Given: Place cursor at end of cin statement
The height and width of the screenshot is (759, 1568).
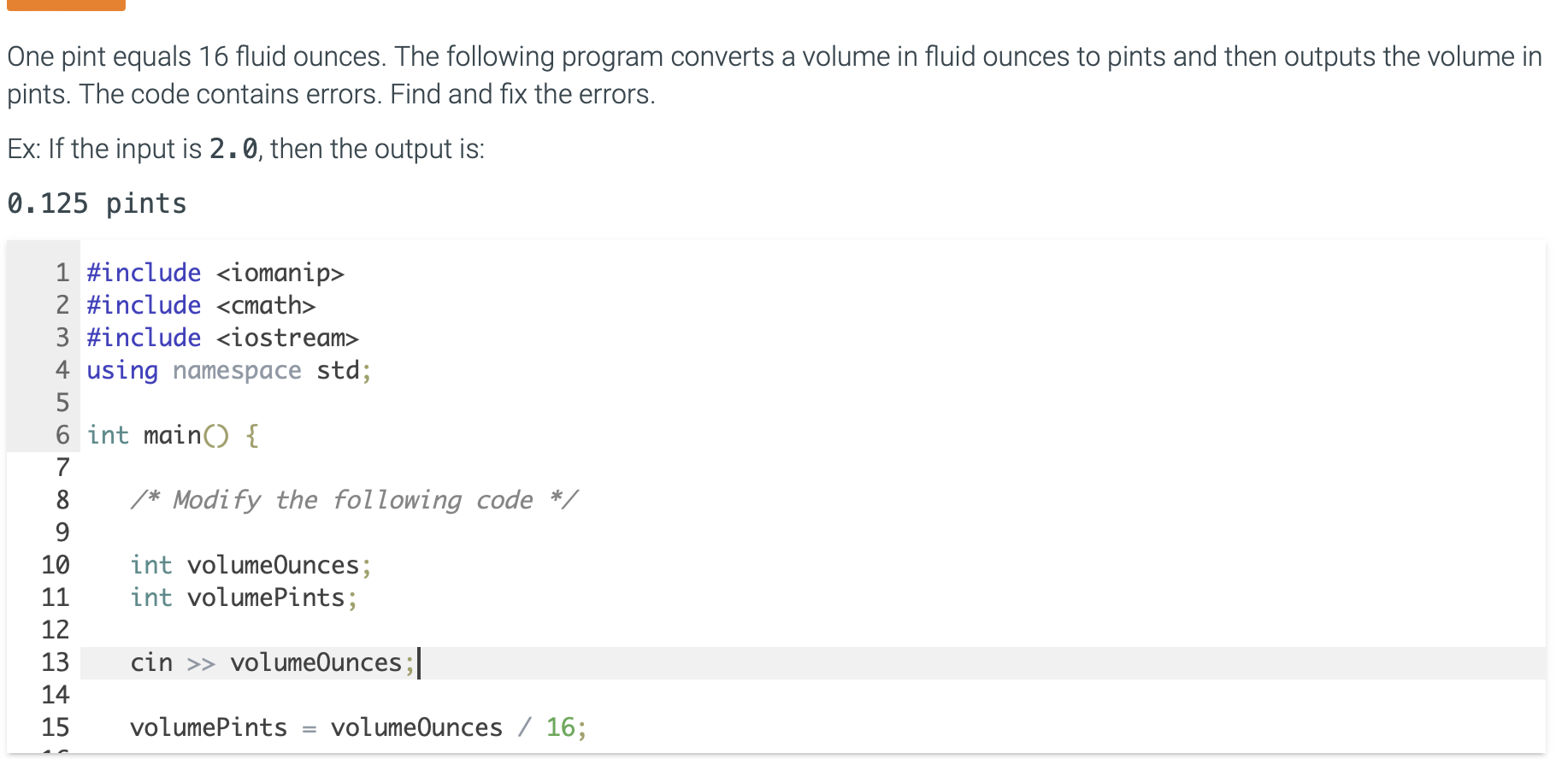Looking at the screenshot, I should coord(418,663).
